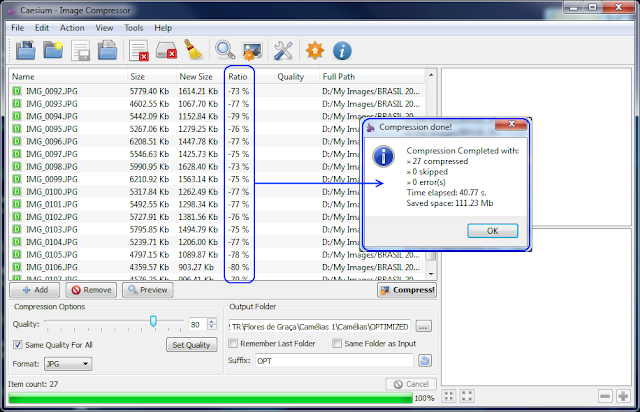Click the Save List toolbar icon
640x412 pixels.
click(80, 51)
